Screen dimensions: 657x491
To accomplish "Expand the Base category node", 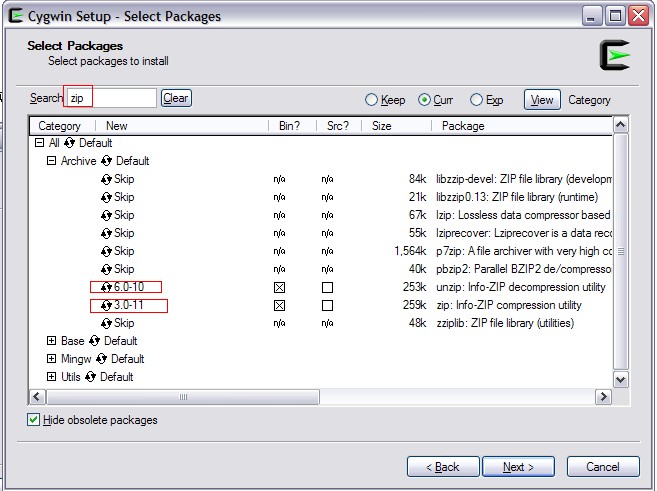I will 51,341.
